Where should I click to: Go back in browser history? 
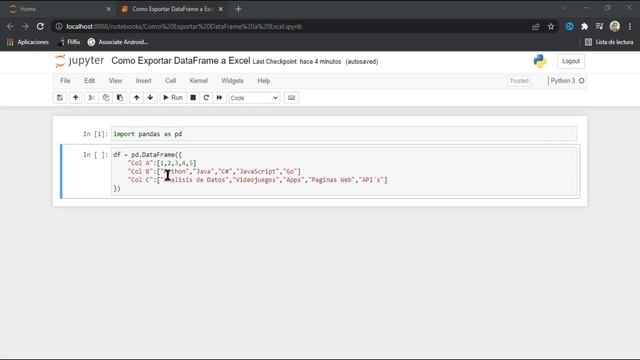click(x=10, y=27)
